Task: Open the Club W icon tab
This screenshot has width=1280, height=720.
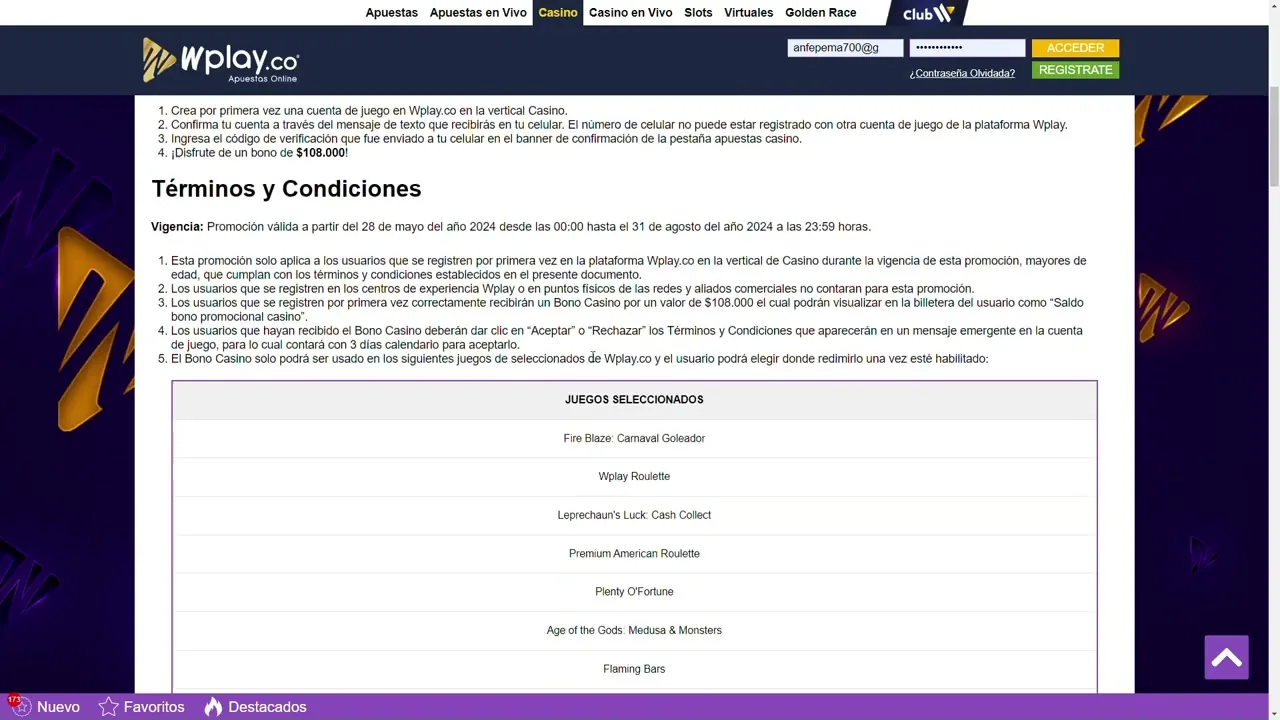Action: [x=928, y=13]
